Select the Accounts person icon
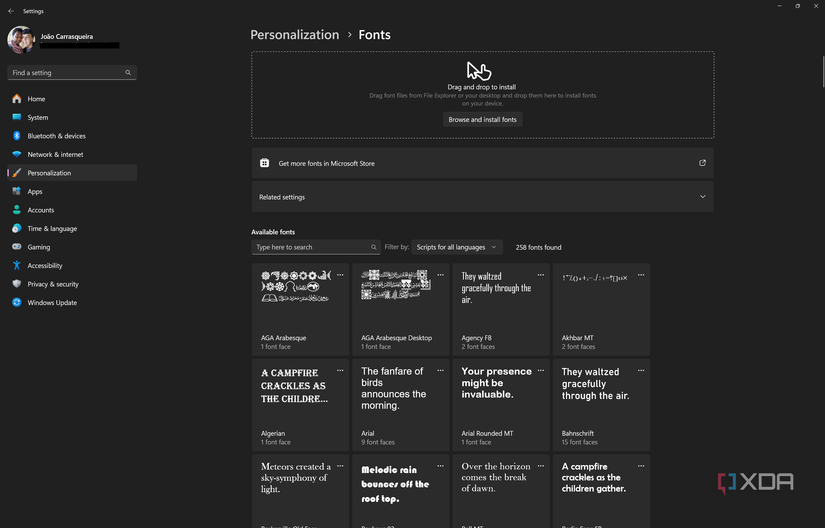 pyautogui.click(x=17, y=210)
